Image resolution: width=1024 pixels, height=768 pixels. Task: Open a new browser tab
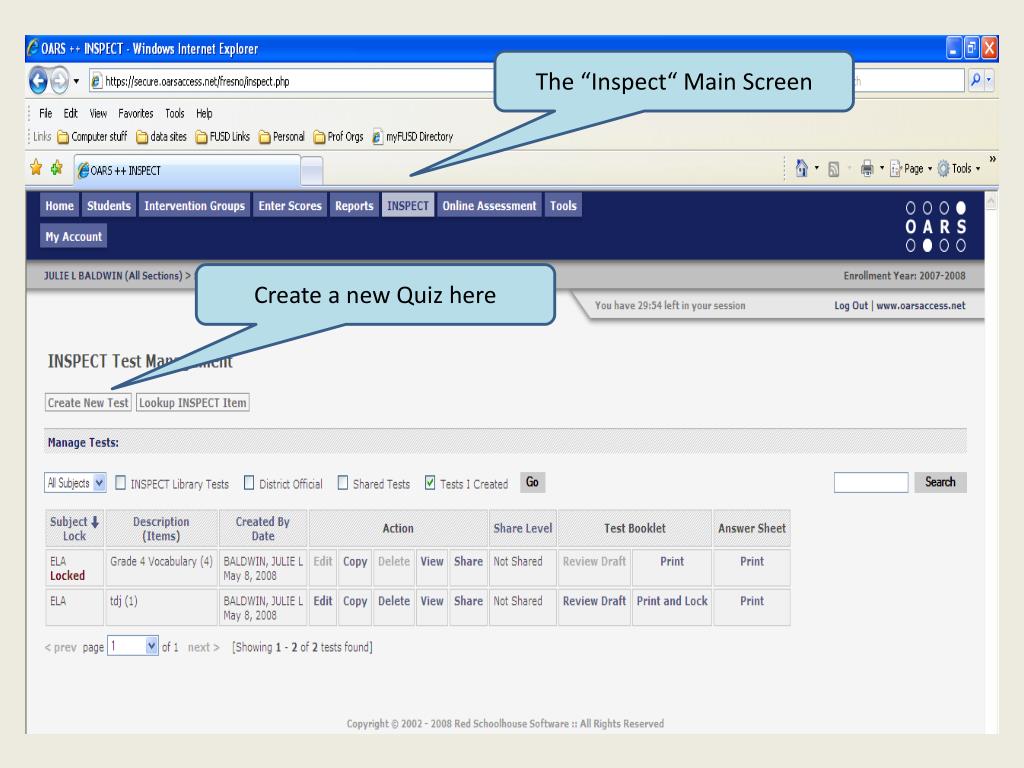(312, 171)
